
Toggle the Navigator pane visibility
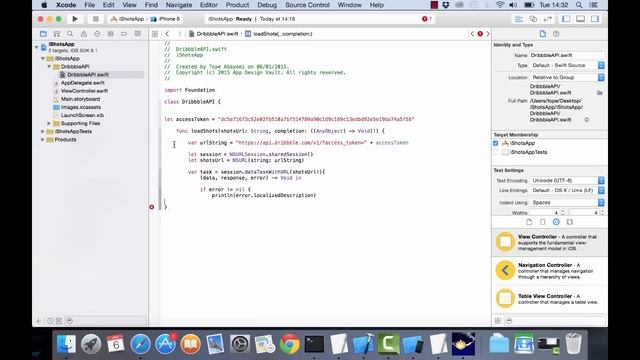(x=566, y=19)
